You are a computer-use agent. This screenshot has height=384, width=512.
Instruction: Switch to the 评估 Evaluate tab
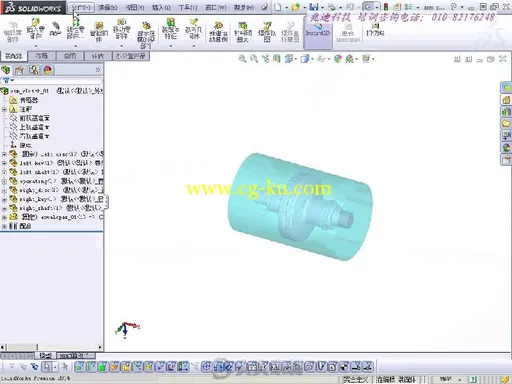[x=98, y=56]
